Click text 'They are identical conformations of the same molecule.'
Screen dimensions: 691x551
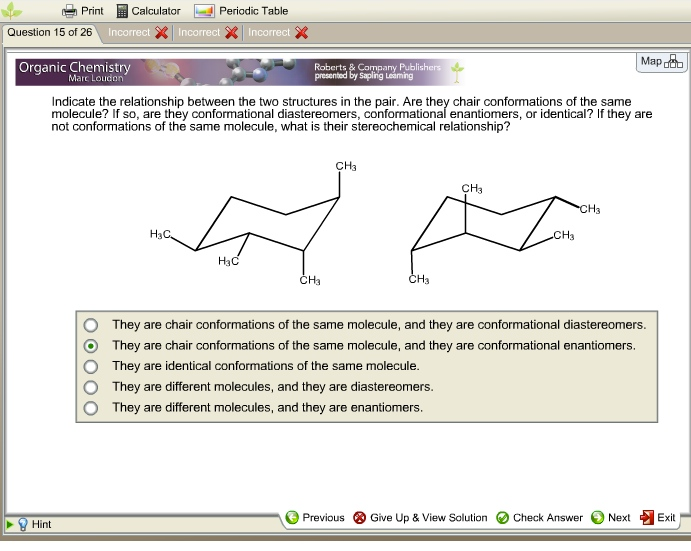point(266,366)
